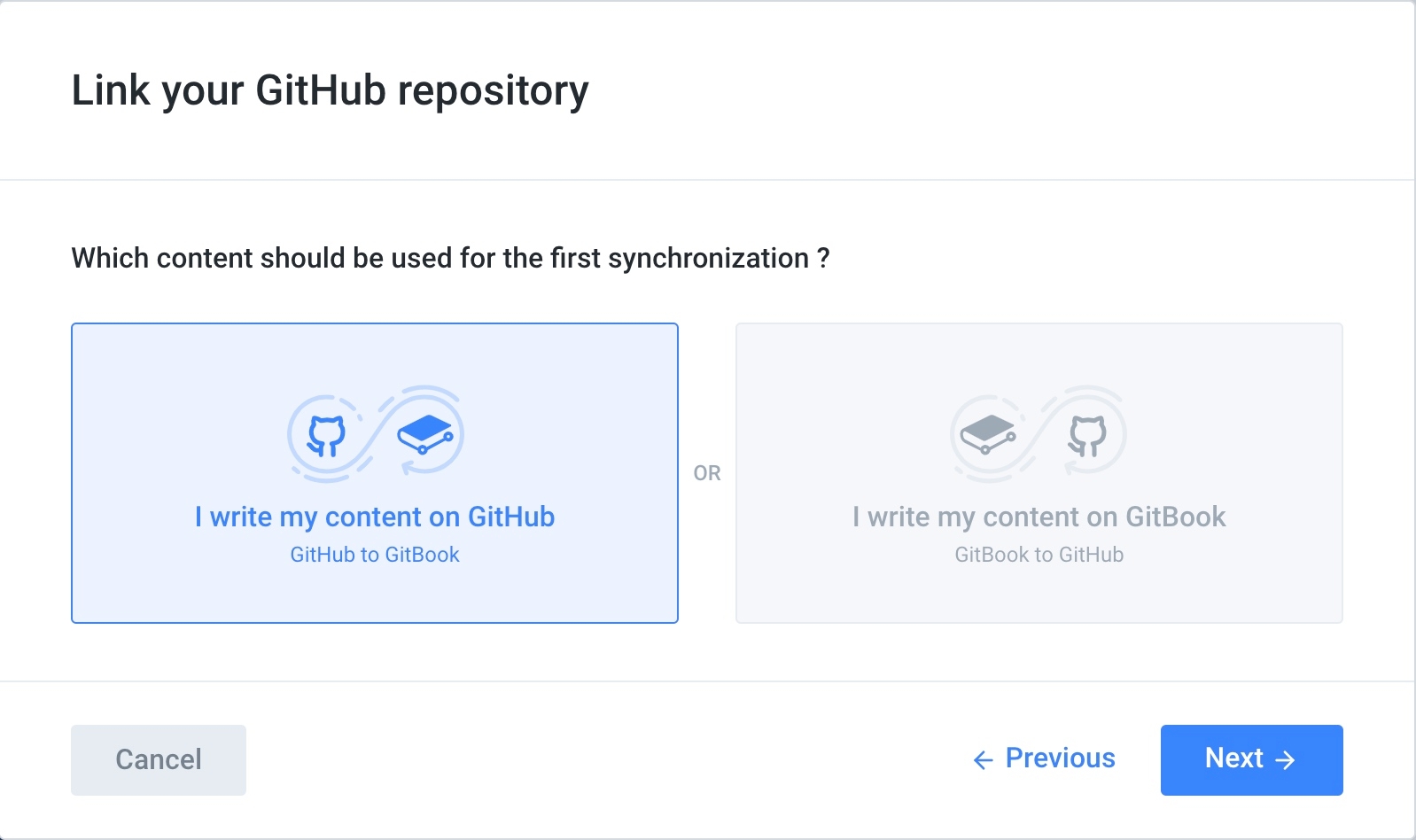Choose the 'I write my content on GitBook' option
Screen dimensions: 1416x840
pyautogui.click(x=1039, y=517)
